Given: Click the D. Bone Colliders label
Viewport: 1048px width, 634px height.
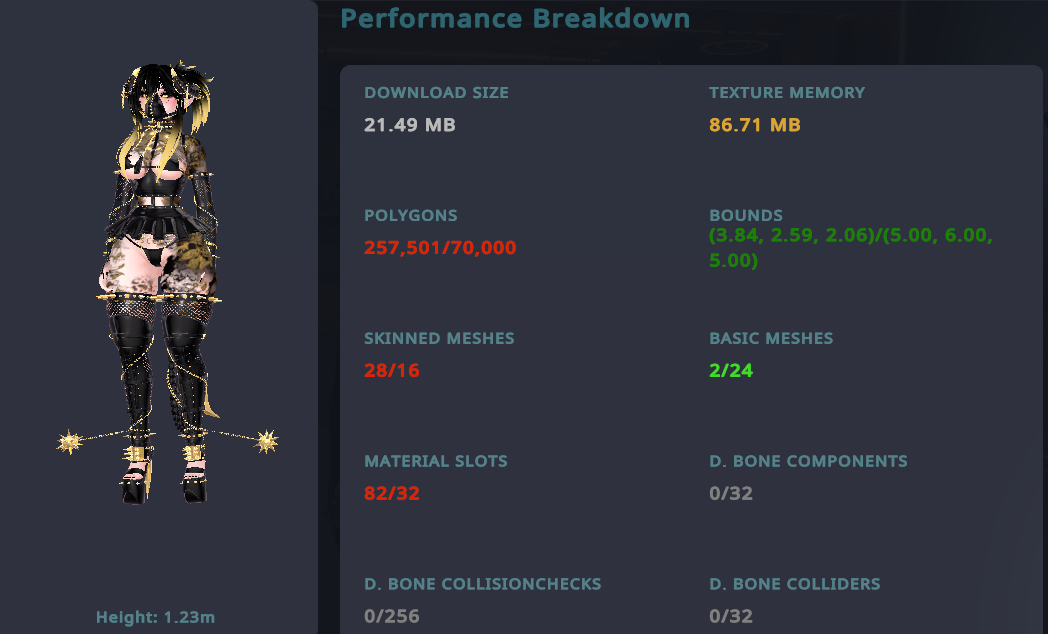Looking at the screenshot, I should tap(795, 583).
